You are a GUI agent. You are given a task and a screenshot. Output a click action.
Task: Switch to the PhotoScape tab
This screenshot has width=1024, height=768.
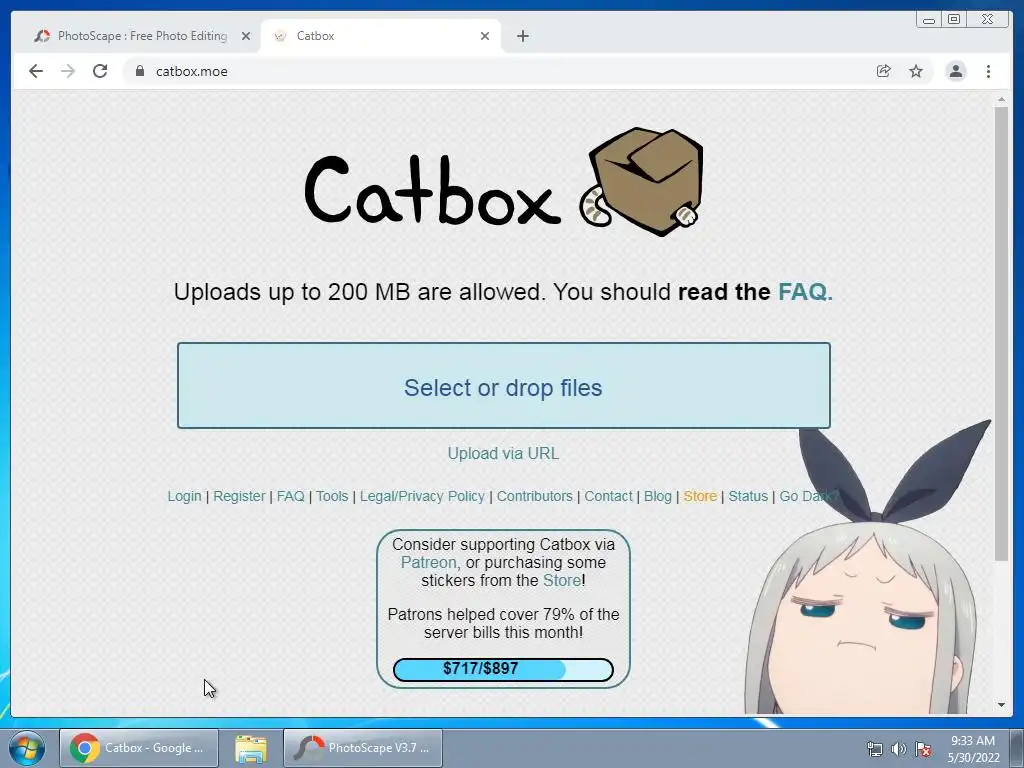143,36
